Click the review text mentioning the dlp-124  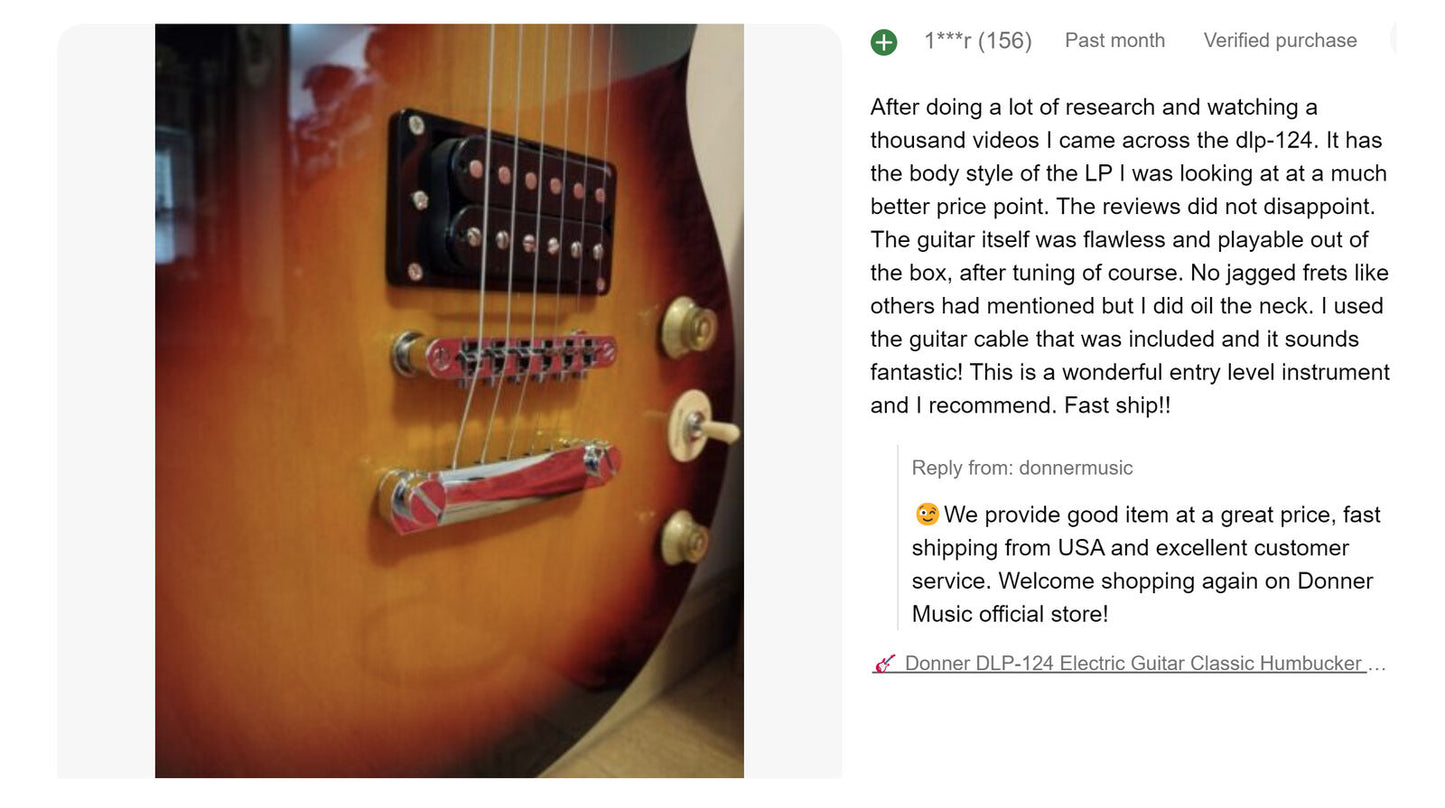coord(1126,140)
